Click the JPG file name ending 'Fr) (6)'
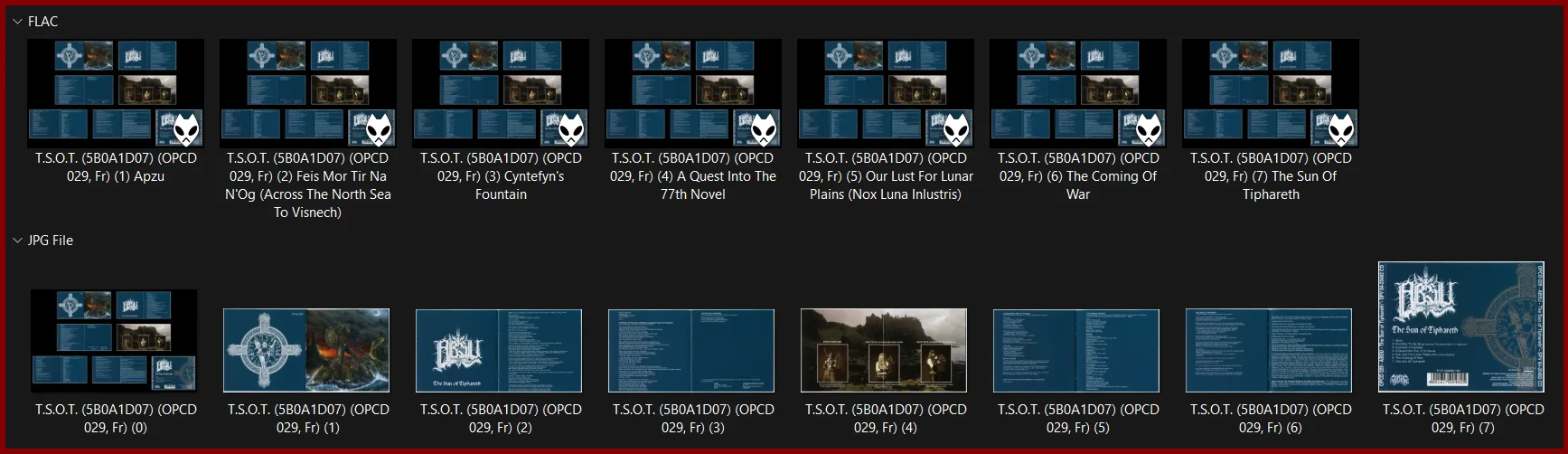 click(1271, 419)
